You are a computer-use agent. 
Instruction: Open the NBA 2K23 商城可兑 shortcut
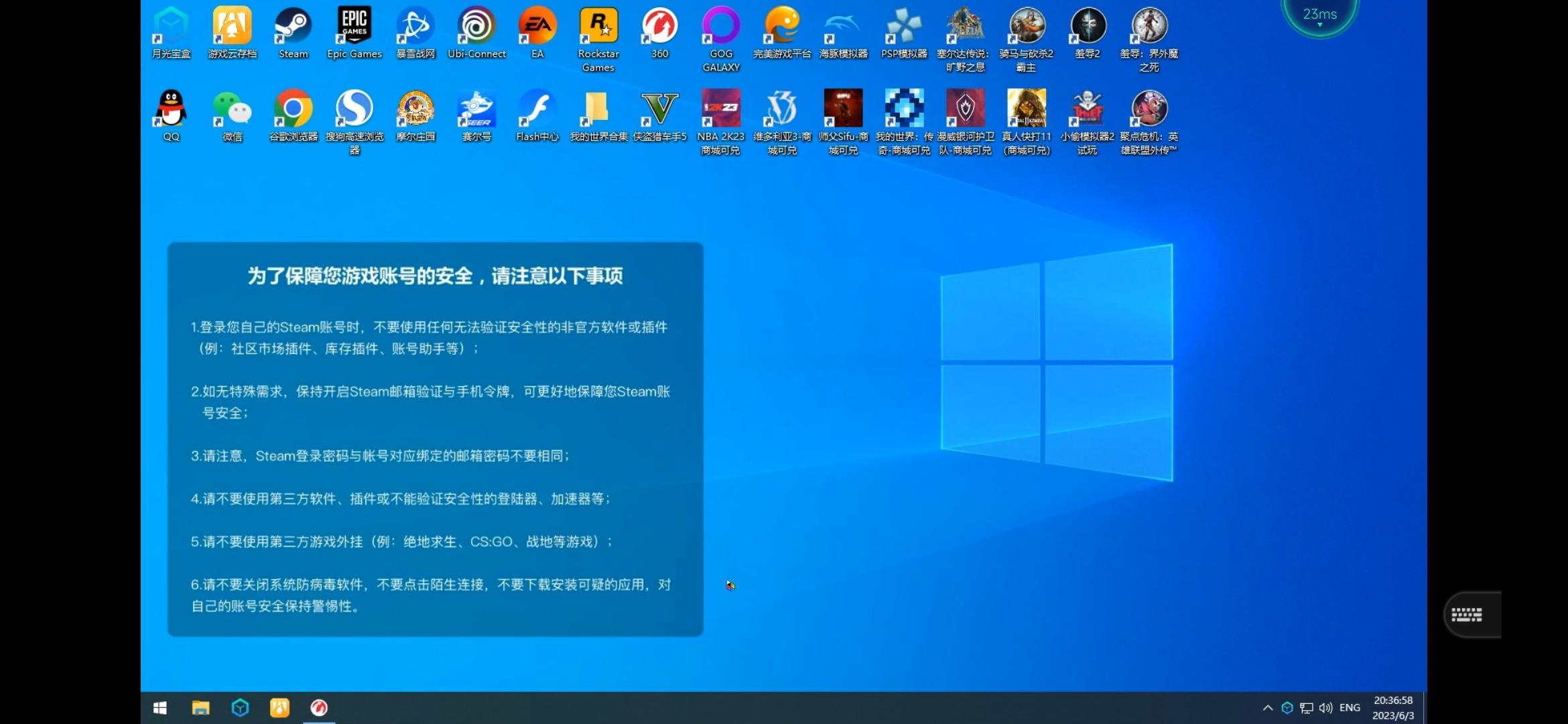[721, 123]
